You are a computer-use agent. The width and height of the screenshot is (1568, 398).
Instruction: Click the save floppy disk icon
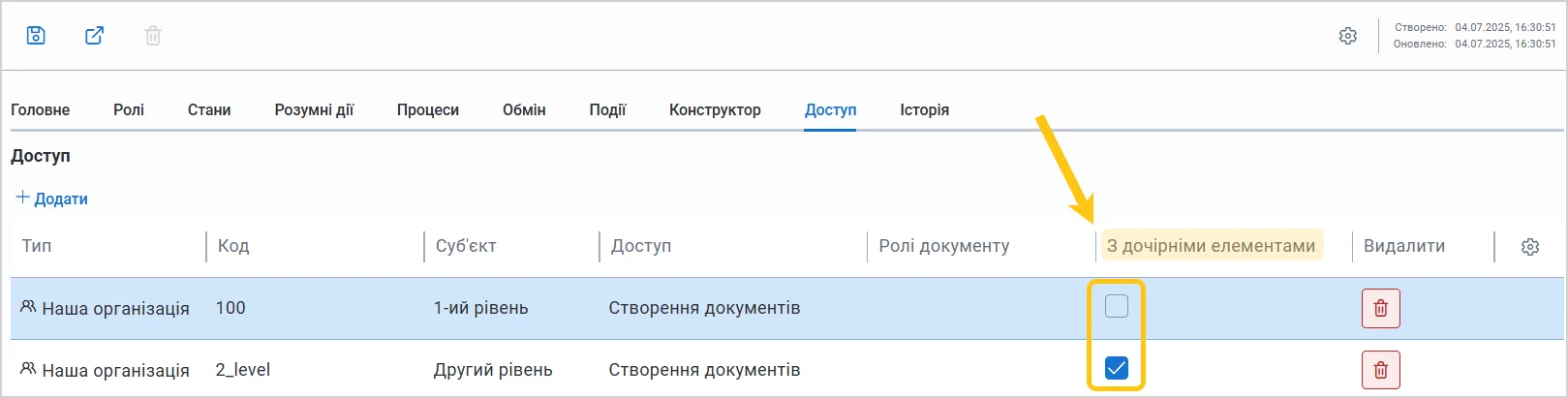36,36
